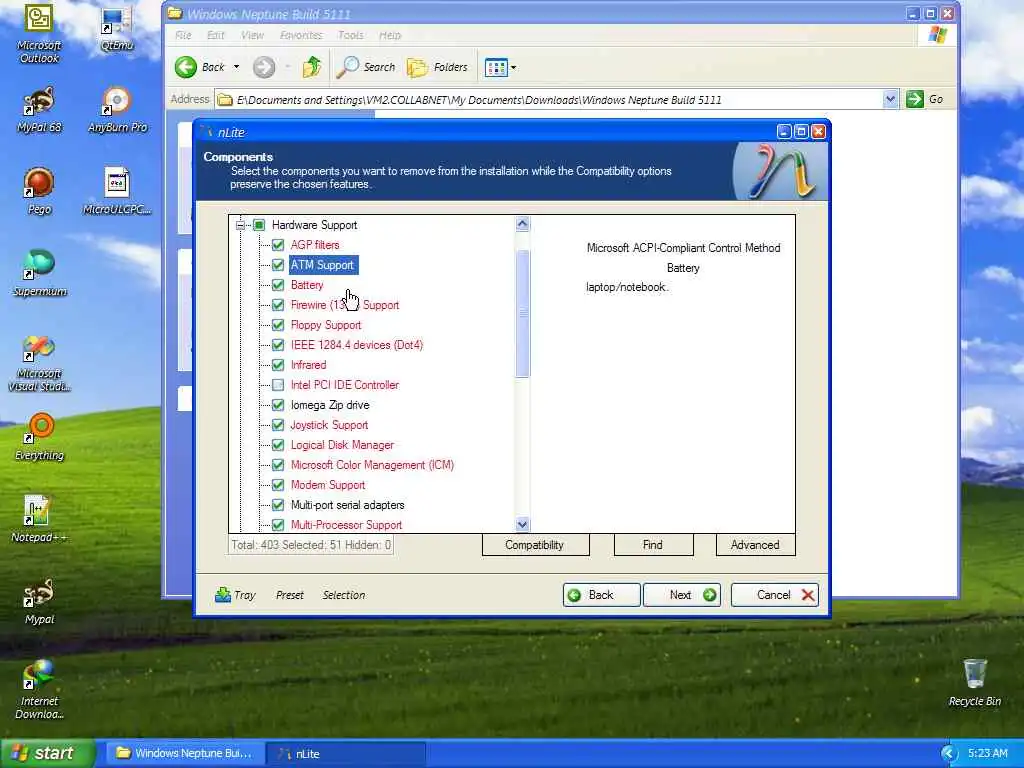The width and height of the screenshot is (1024, 768).
Task: Open the Windows Start menu
Action: [47, 753]
